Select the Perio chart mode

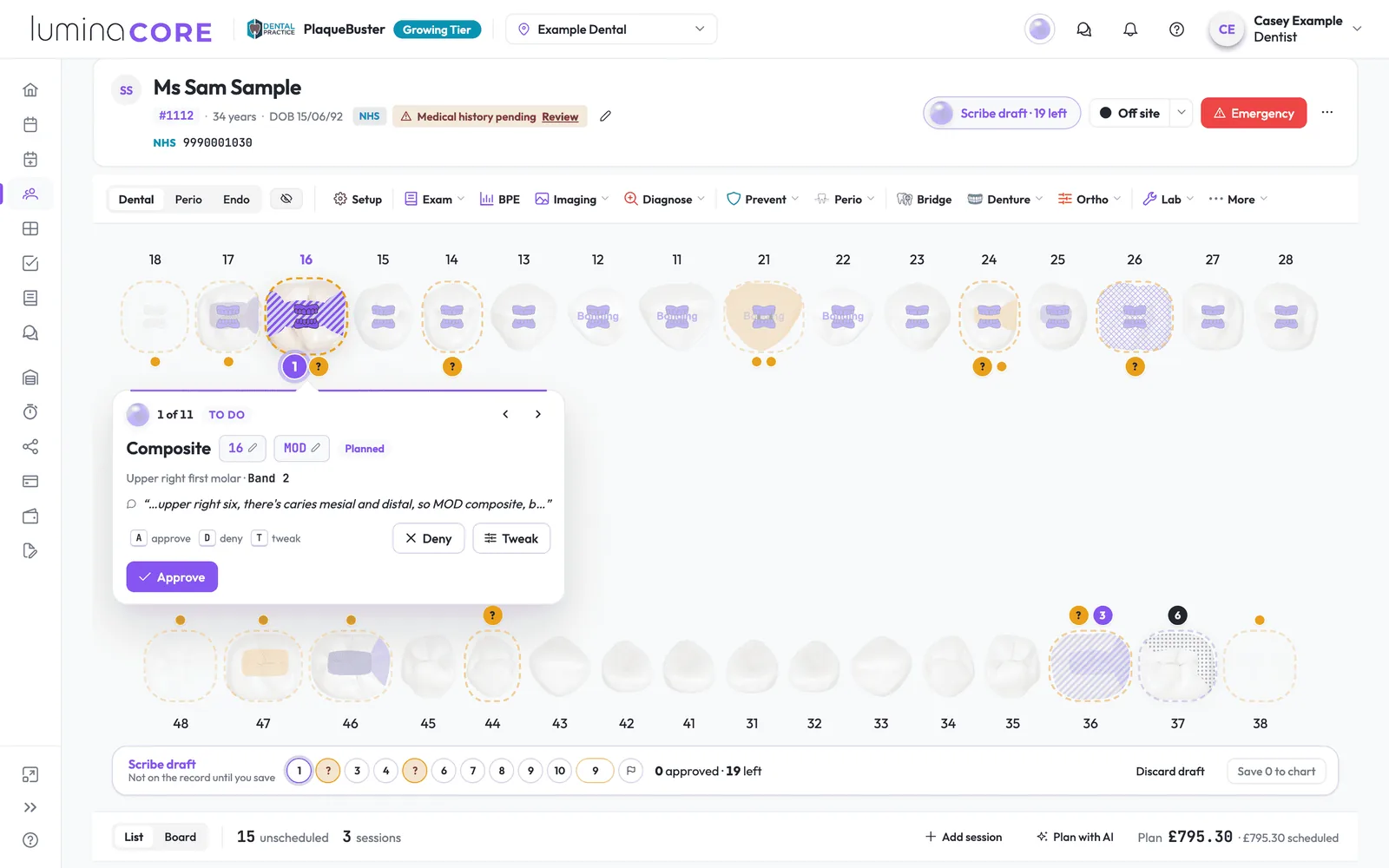[188, 200]
